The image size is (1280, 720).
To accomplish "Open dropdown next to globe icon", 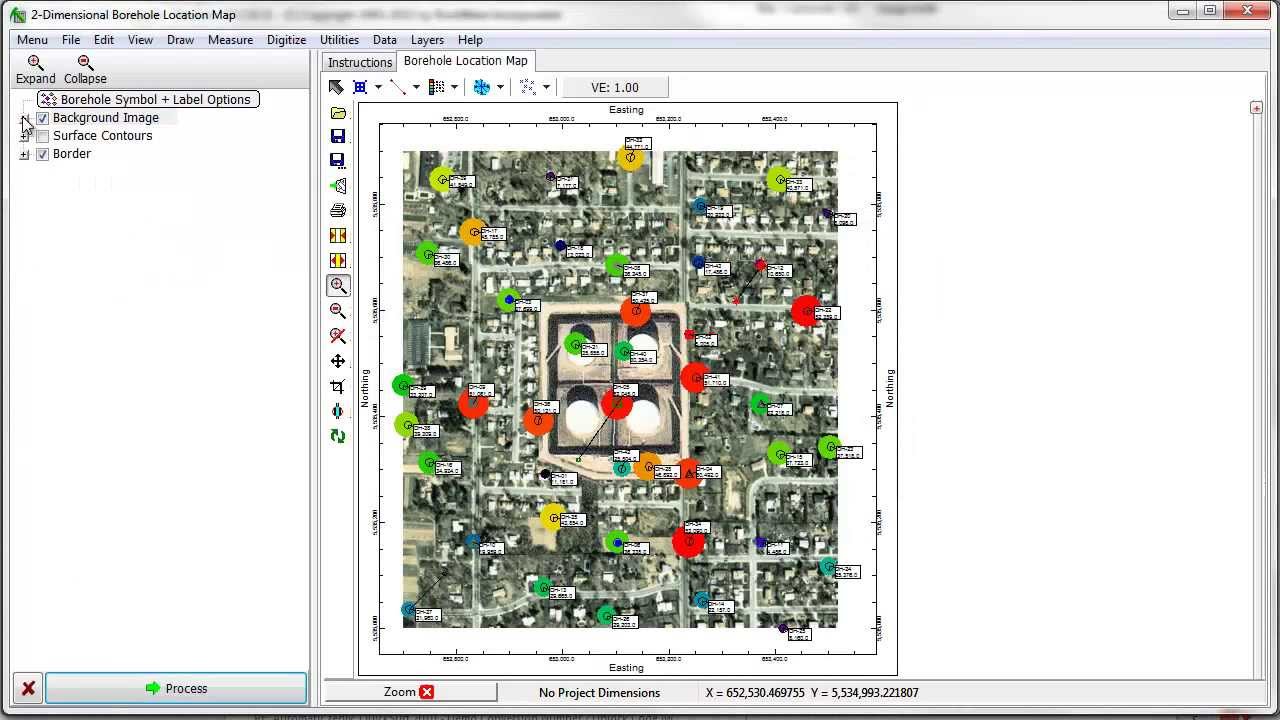I will point(500,87).
